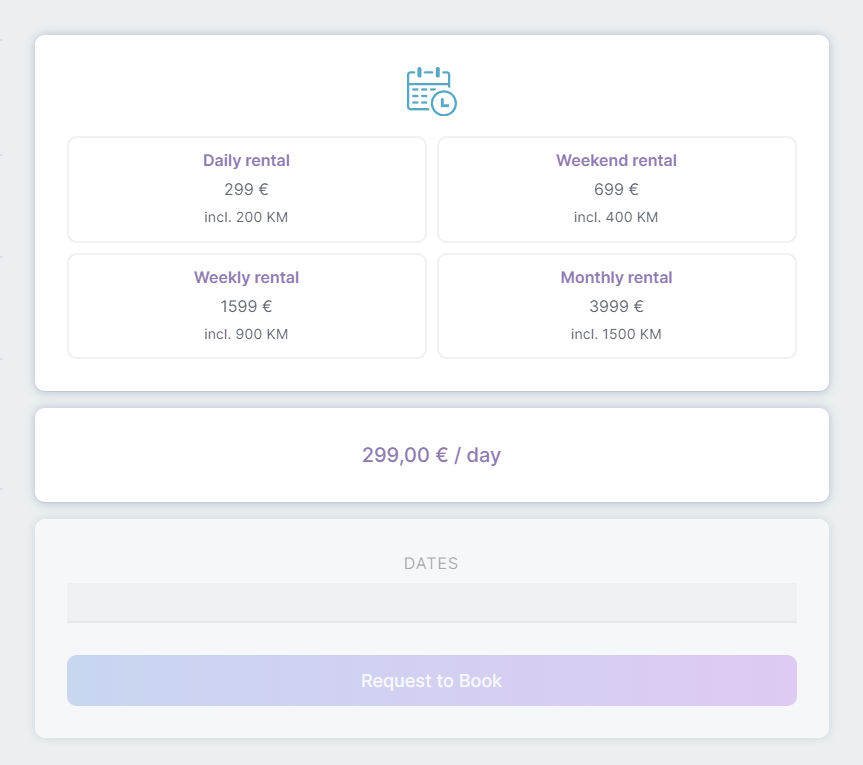Click the incl. 400 KM text
Image resolution: width=863 pixels, height=765 pixels.
pos(616,217)
